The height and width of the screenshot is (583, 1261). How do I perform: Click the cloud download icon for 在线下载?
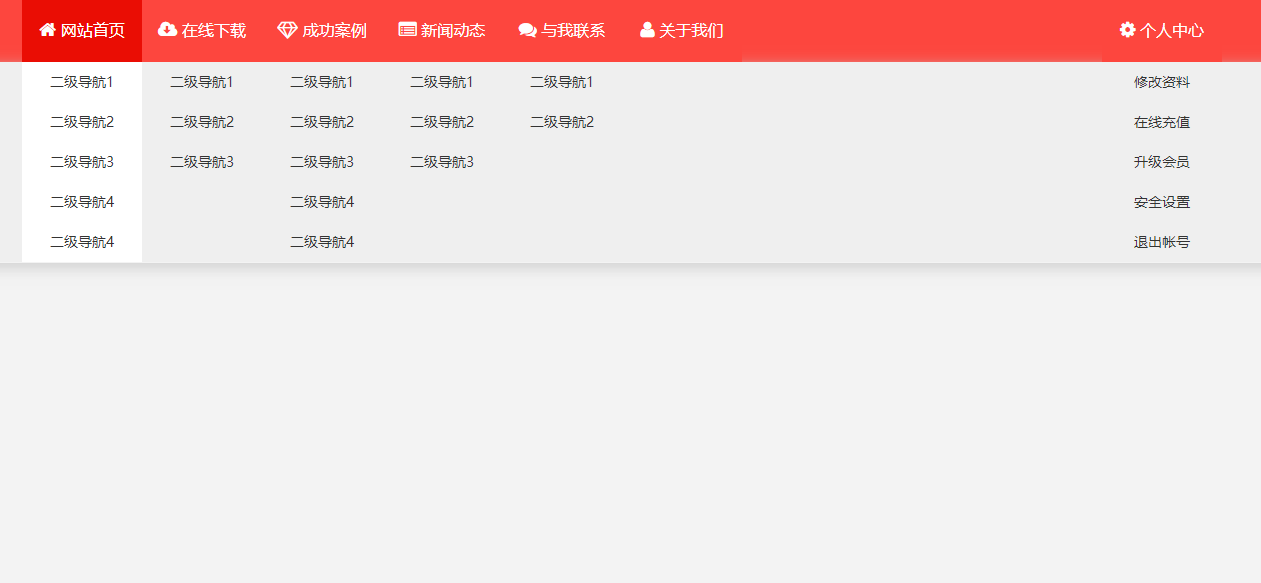pyautogui.click(x=168, y=30)
